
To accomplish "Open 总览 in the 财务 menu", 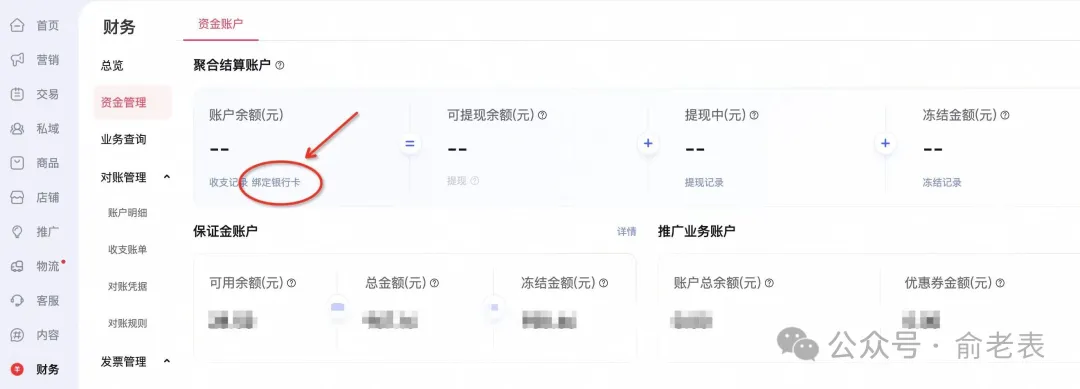I will click(112, 65).
